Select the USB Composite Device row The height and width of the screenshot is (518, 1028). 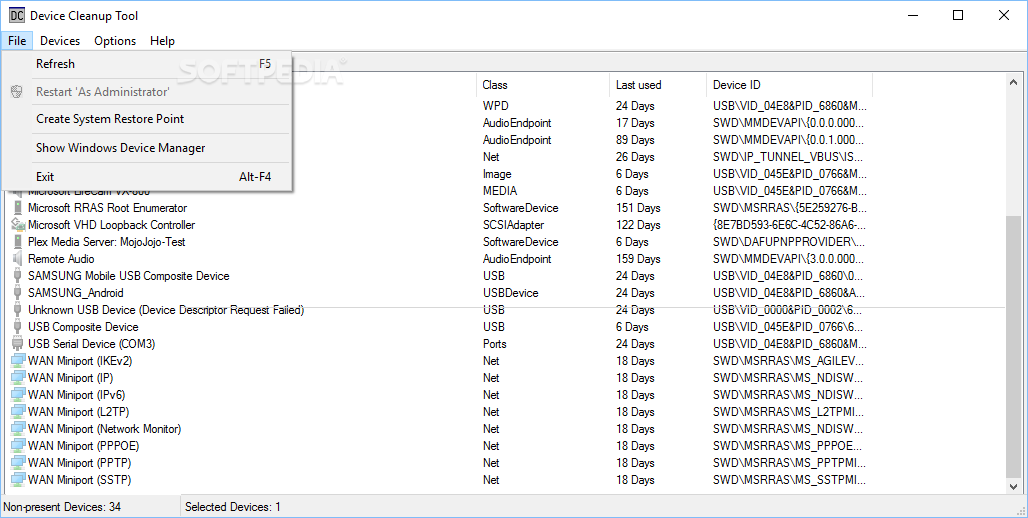coord(83,327)
